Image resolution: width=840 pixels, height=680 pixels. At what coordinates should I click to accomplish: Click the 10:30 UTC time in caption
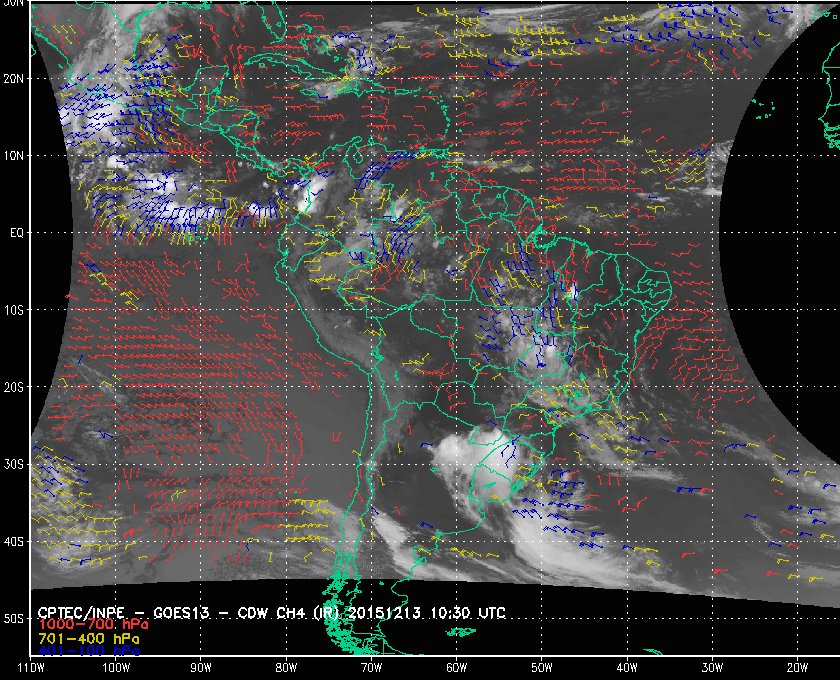point(468,613)
